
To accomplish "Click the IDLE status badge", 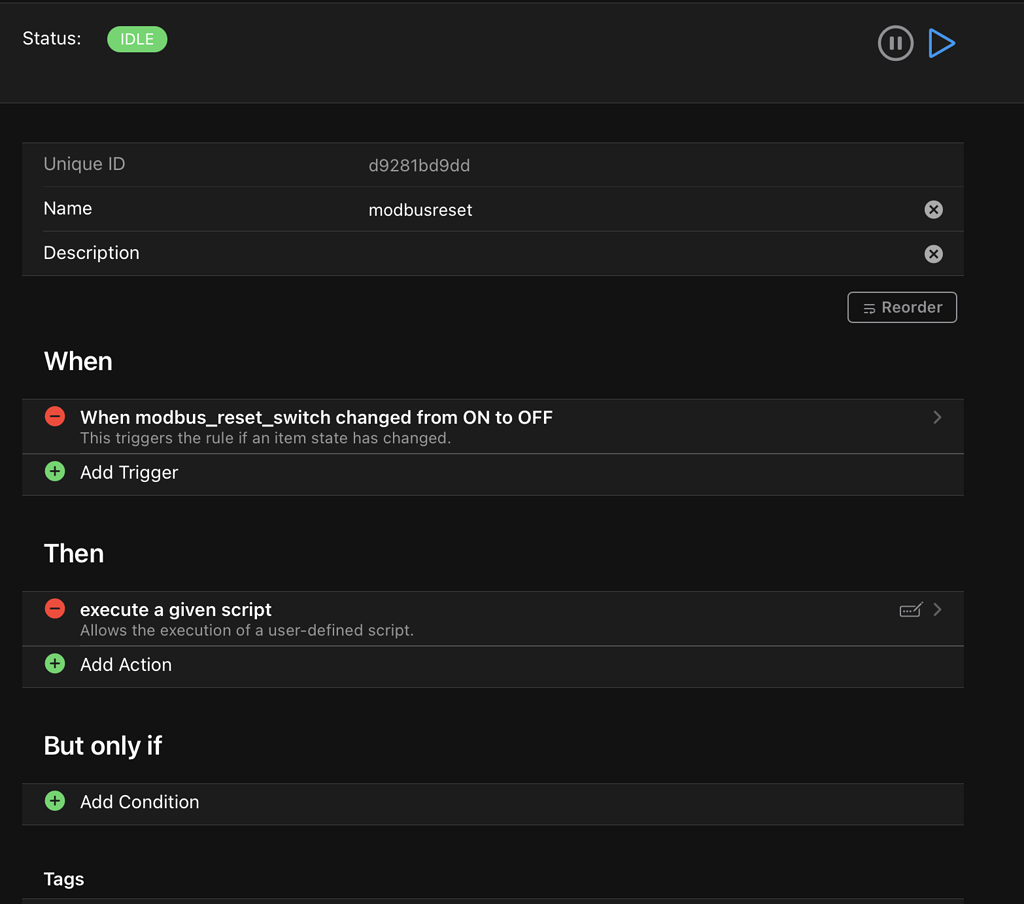I will click(137, 40).
